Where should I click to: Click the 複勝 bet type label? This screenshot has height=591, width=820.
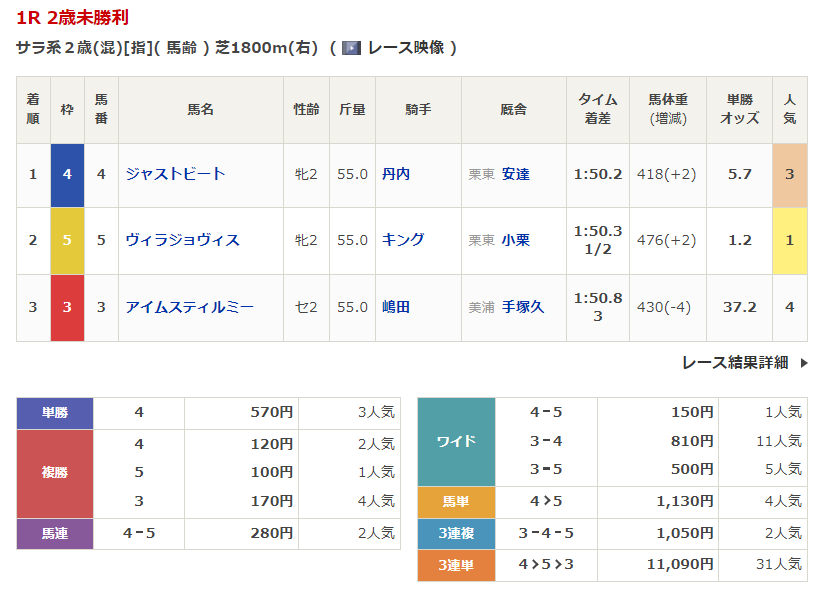click(55, 473)
